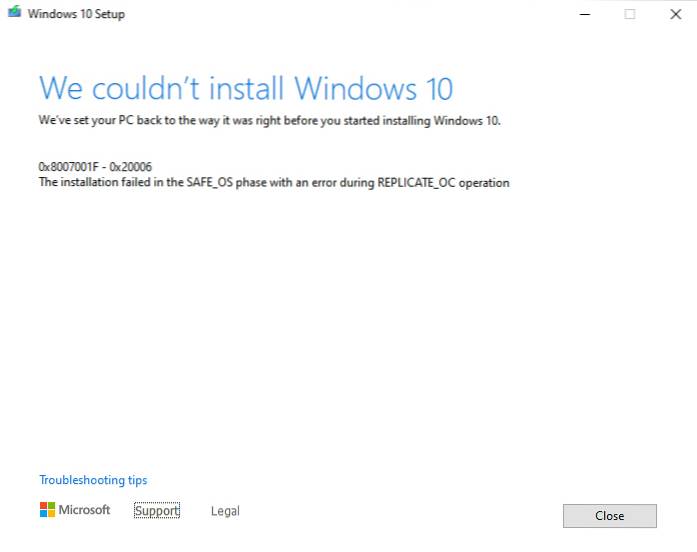The width and height of the screenshot is (697, 552).
Task: Click the word "Windows" in the blue heading
Action: tap(356, 88)
